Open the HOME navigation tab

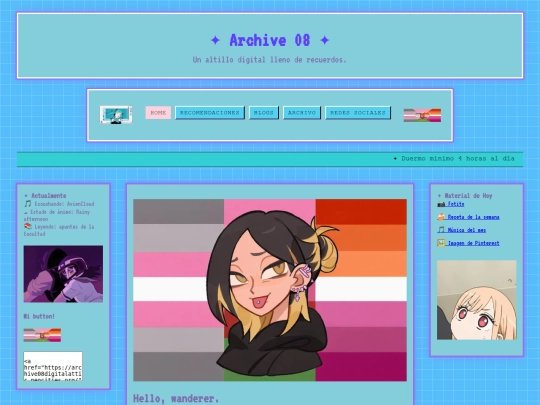pyautogui.click(x=158, y=113)
